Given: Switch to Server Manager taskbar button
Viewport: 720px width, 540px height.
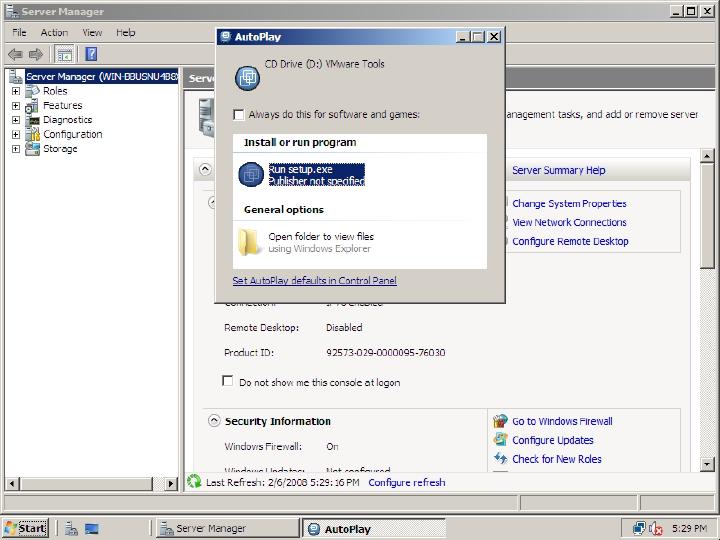Looking at the screenshot, I should coord(228,529).
